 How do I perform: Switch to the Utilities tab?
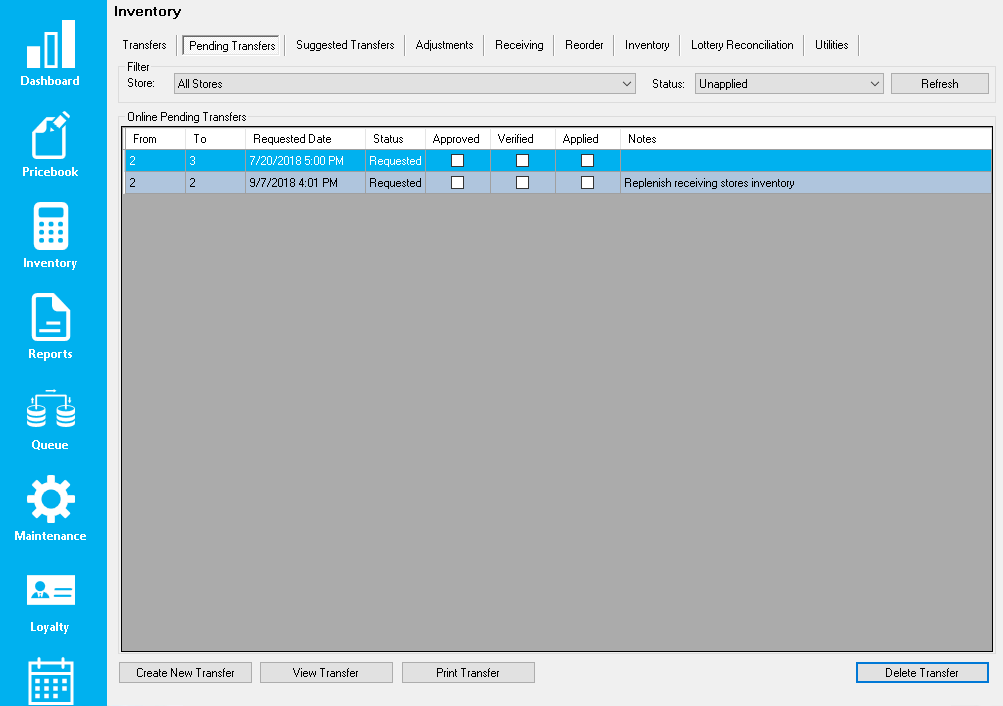point(832,45)
